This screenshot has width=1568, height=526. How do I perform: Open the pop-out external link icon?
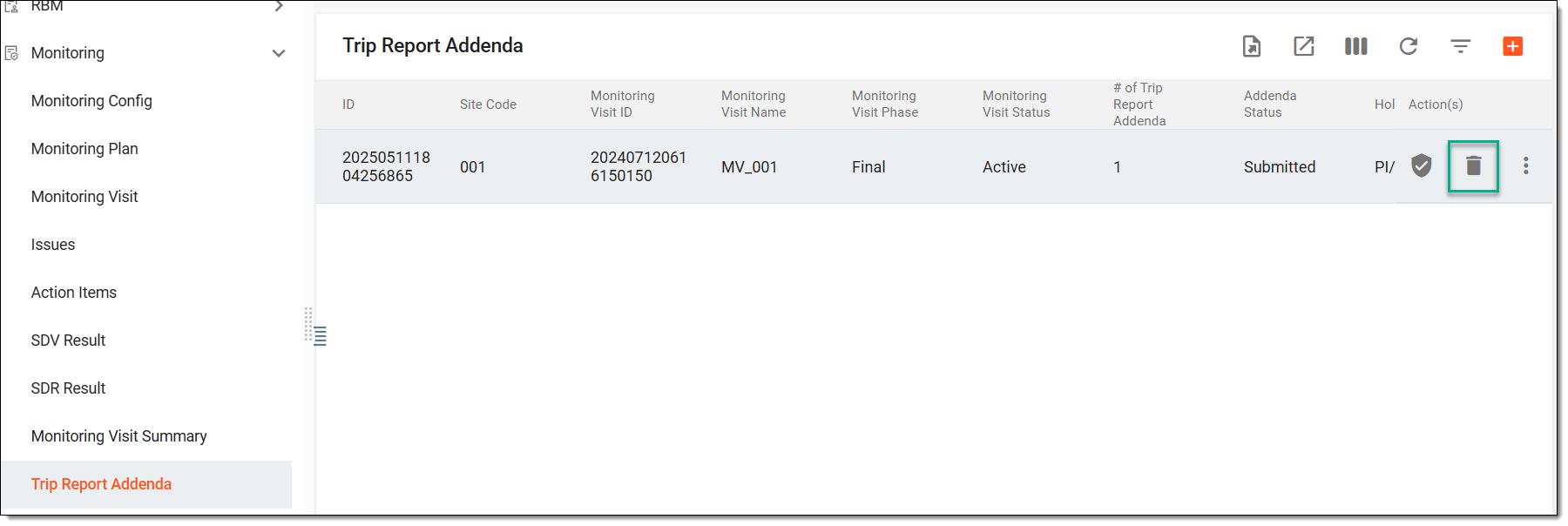[x=1304, y=46]
